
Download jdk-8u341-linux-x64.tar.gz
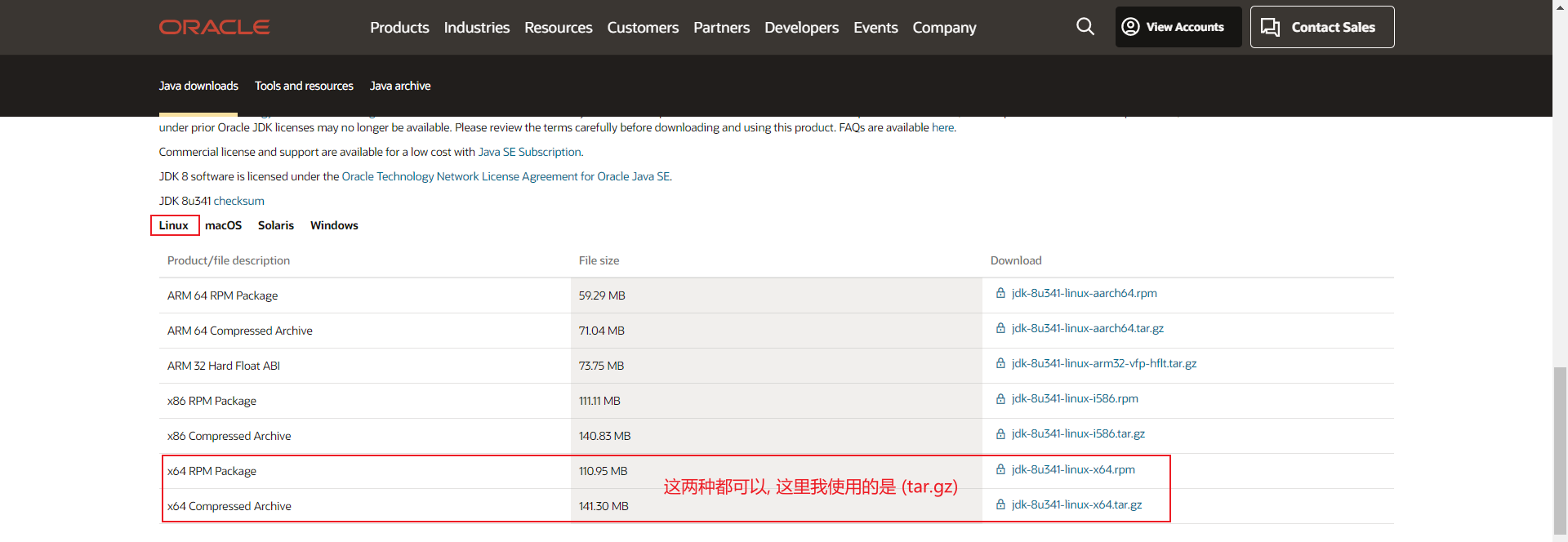tap(1076, 504)
